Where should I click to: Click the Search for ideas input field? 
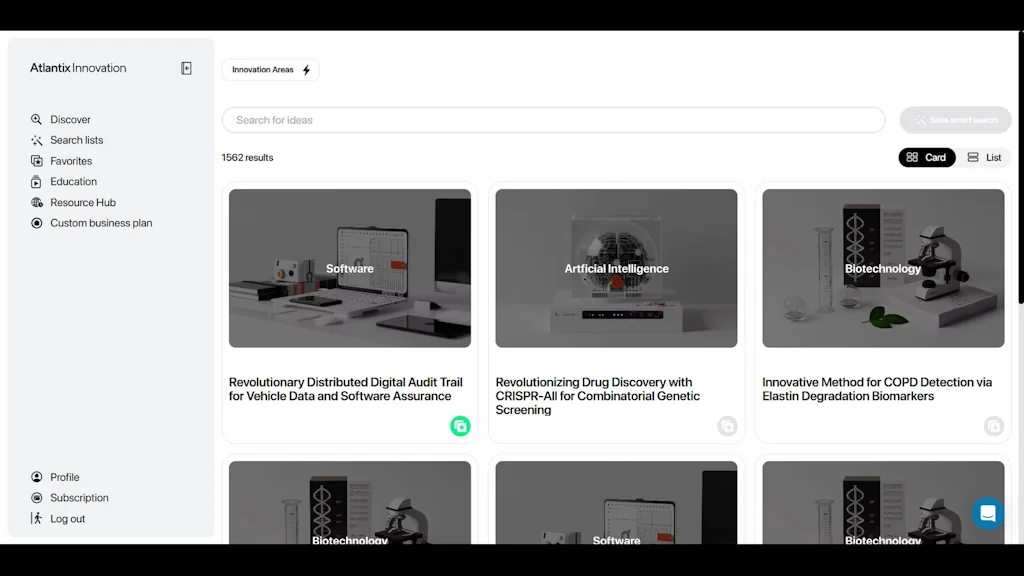pyautogui.click(x=553, y=119)
